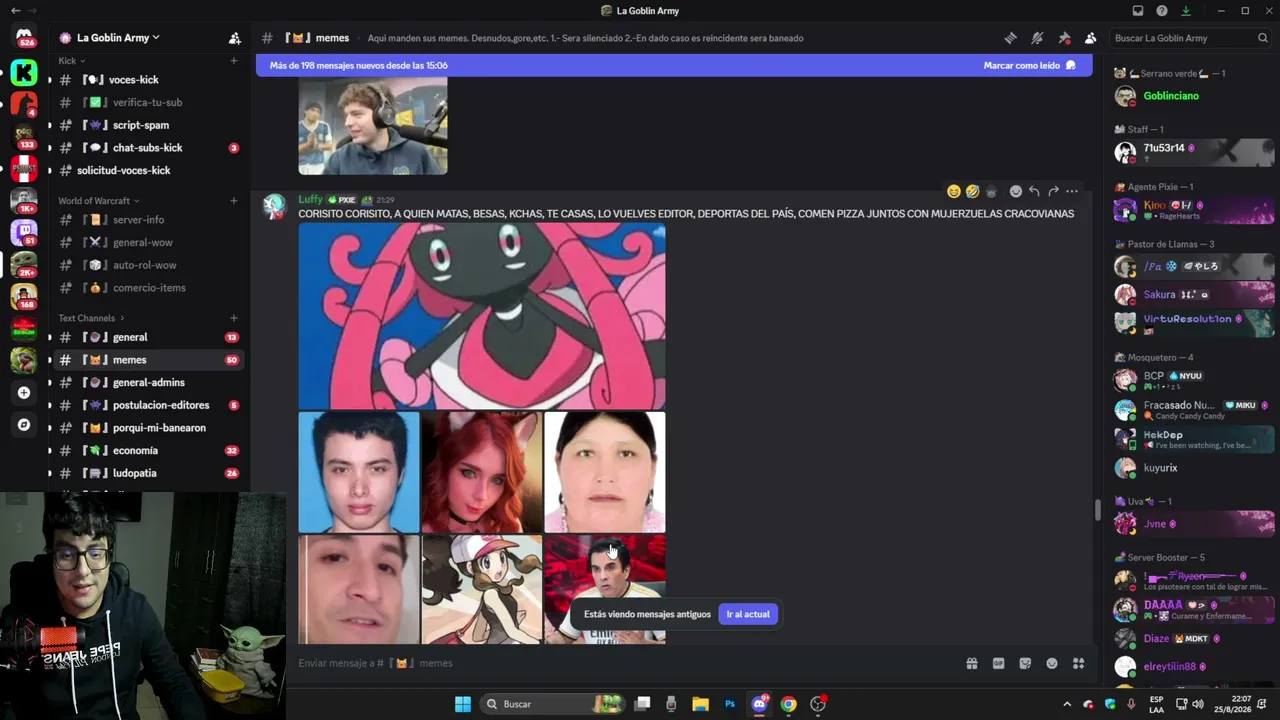Image resolution: width=1280 pixels, height=720 pixels.
Task: Toggle the microphone icon in system tray
Action: click(x=1131, y=704)
